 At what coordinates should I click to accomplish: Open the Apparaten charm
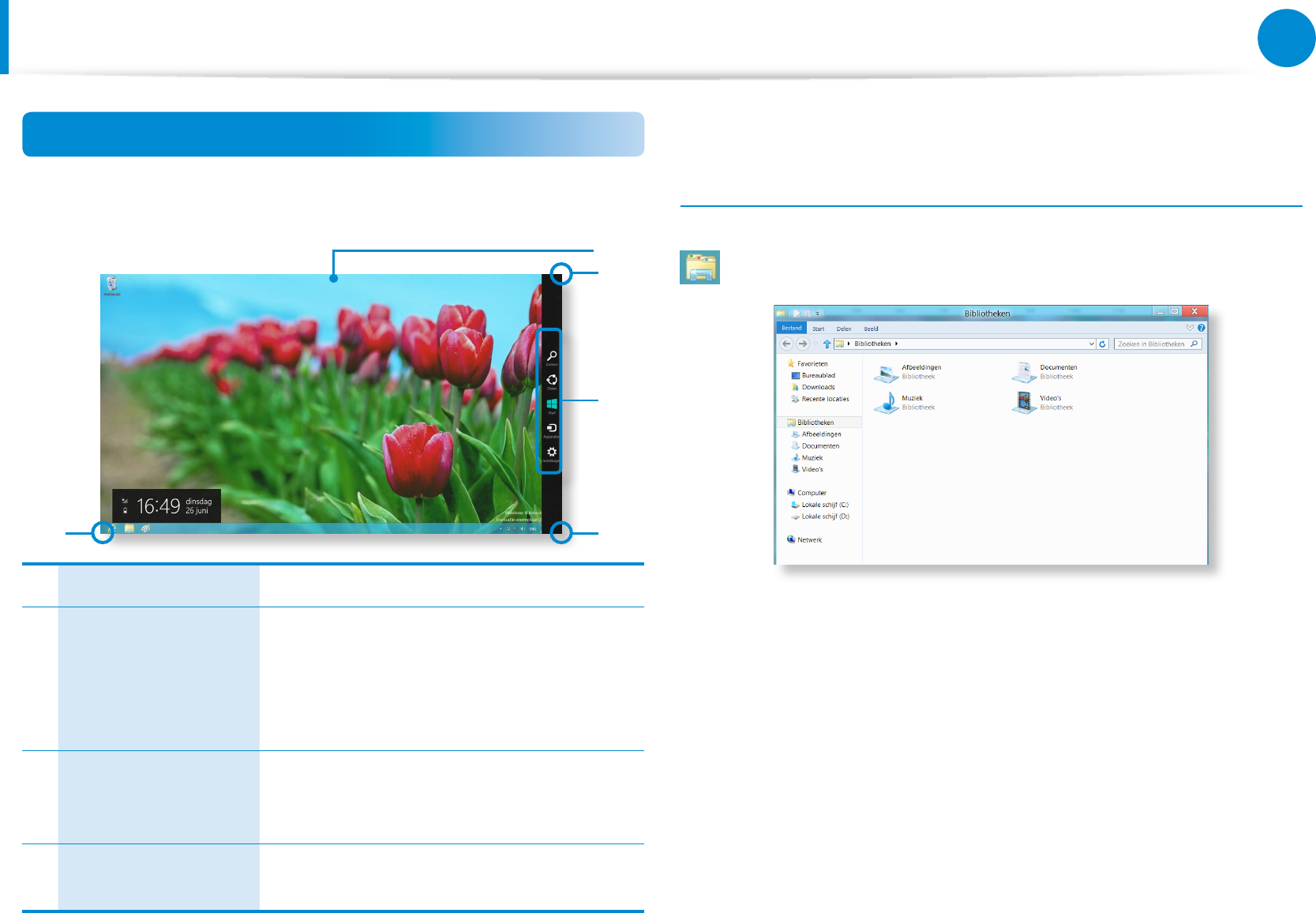coord(552,430)
